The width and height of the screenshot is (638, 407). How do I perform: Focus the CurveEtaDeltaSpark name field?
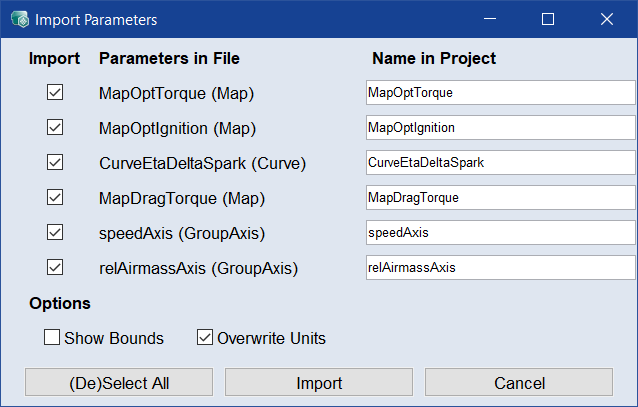coord(500,162)
